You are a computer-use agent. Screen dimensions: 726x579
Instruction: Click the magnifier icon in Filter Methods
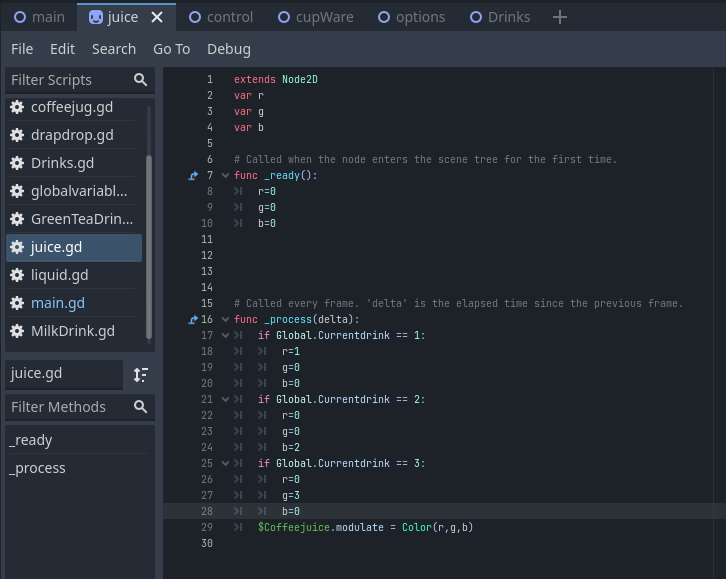coord(141,407)
